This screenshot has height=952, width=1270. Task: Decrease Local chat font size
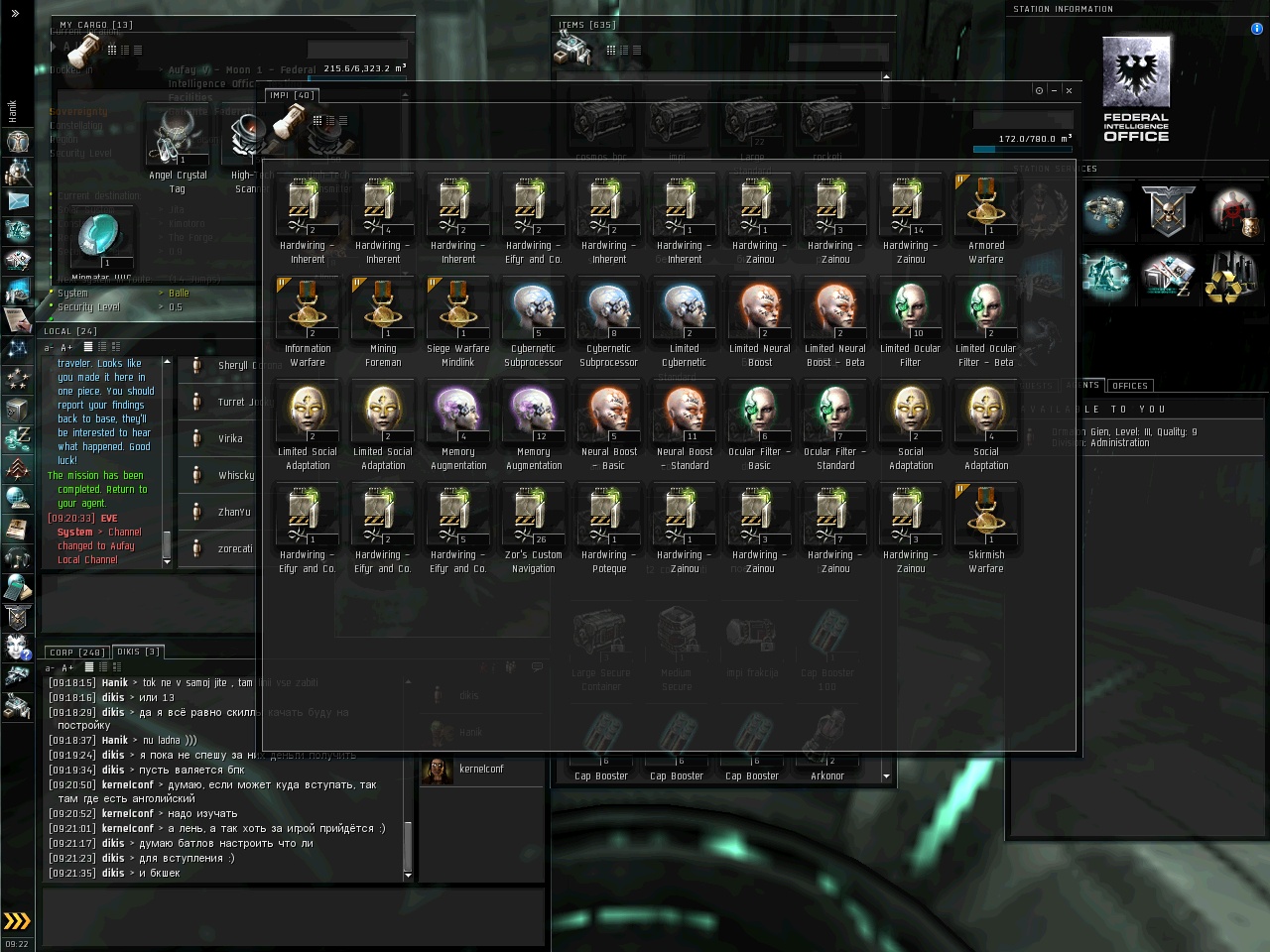pyautogui.click(x=49, y=348)
